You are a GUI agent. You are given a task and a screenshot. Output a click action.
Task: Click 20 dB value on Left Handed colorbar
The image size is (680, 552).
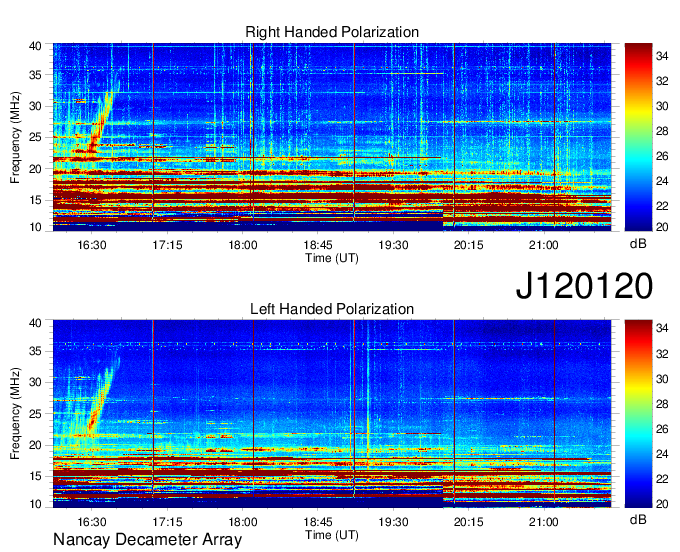point(662,503)
